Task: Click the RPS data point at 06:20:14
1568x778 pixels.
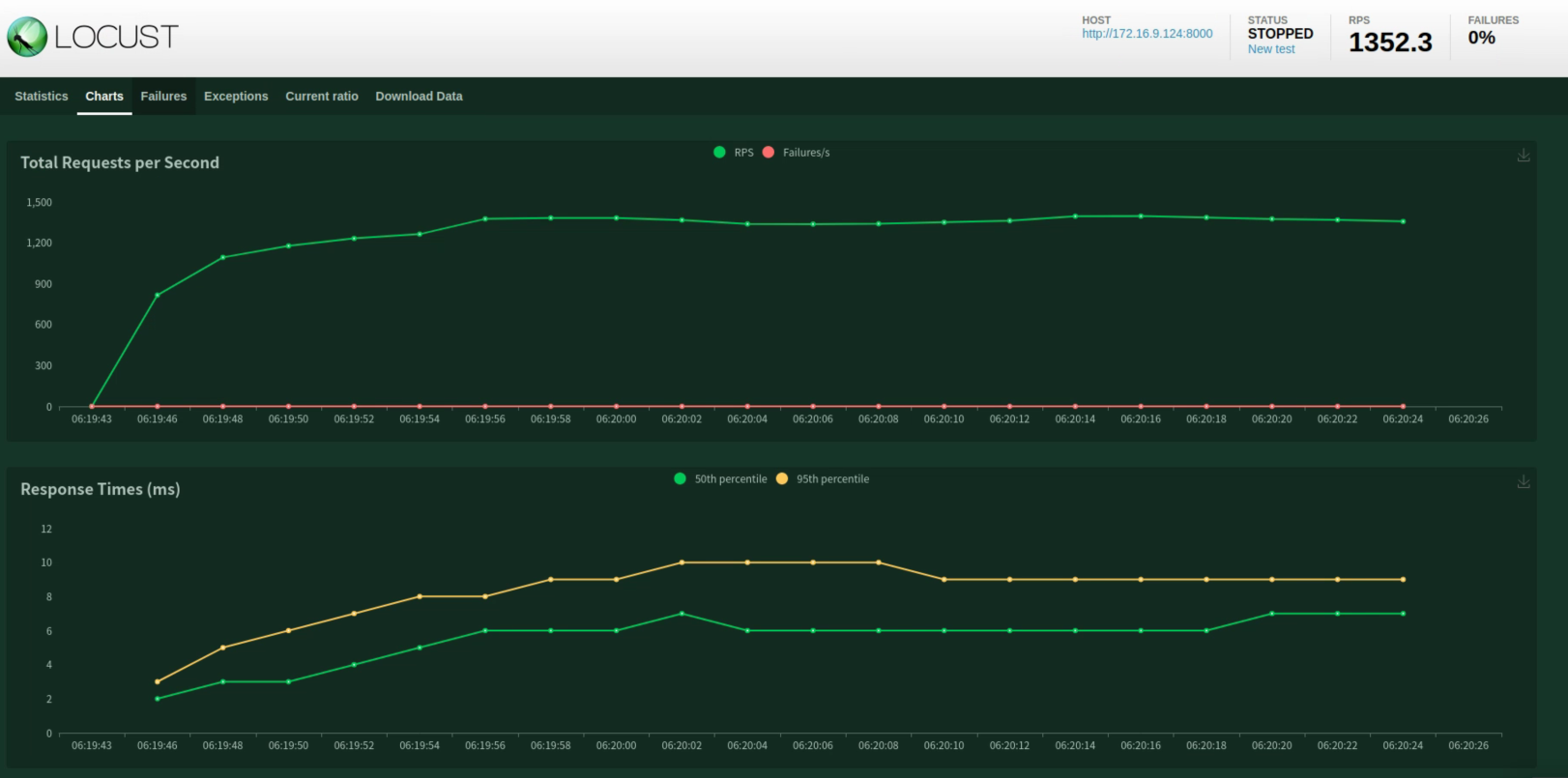Action: [x=1075, y=216]
